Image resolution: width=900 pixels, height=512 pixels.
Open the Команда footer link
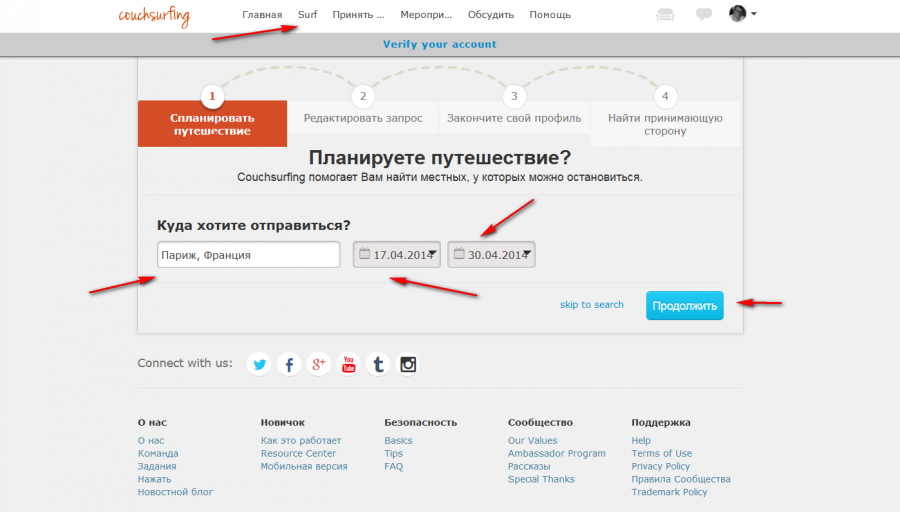tap(158, 453)
